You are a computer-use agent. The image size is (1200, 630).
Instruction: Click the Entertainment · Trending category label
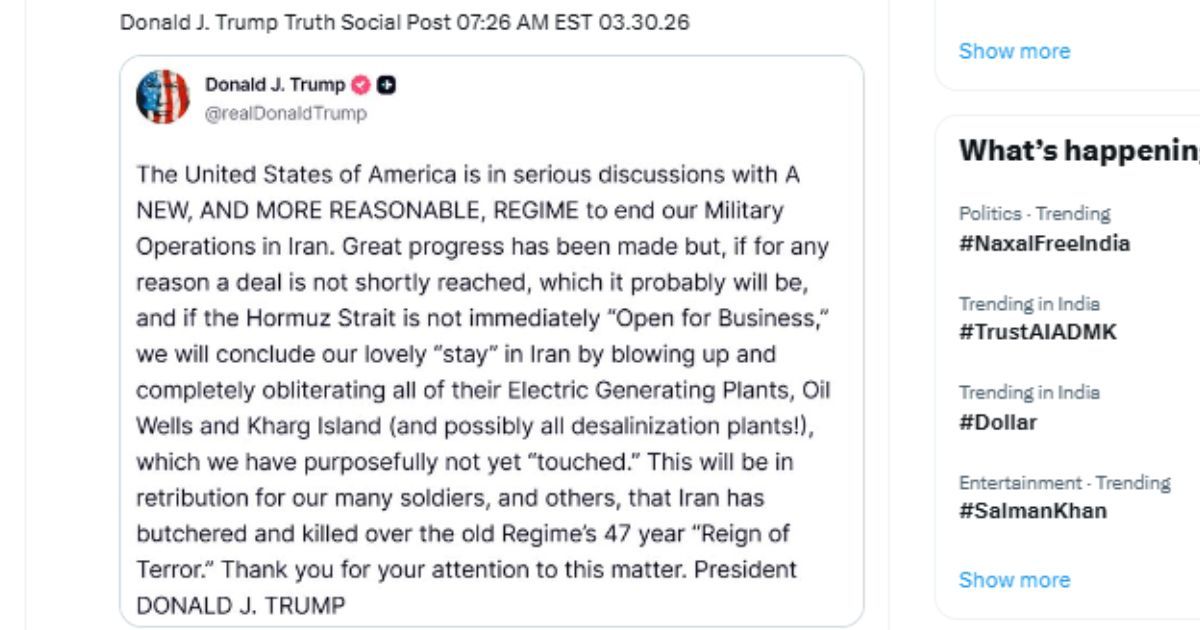1064,483
